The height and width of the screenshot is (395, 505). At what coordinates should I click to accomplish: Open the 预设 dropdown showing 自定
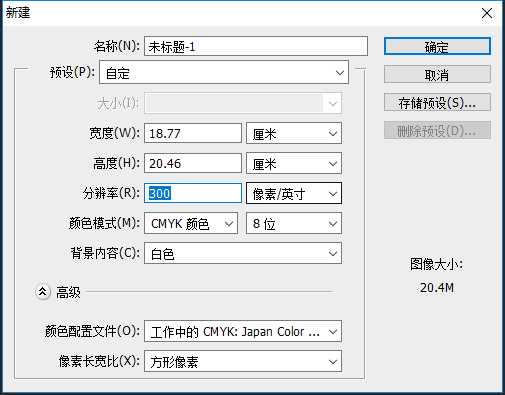pos(224,72)
